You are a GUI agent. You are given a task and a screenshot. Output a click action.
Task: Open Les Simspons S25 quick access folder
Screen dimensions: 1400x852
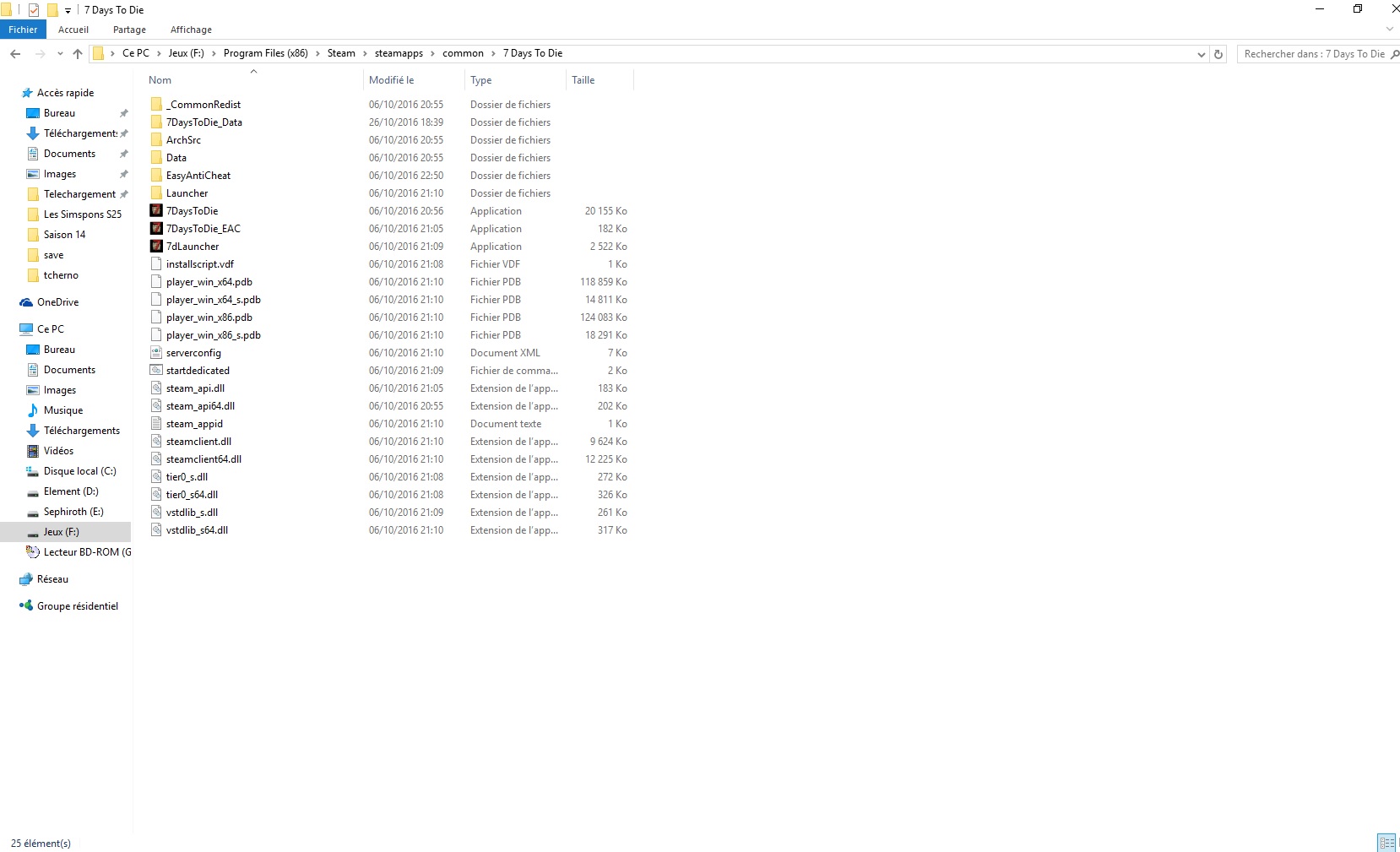point(83,214)
